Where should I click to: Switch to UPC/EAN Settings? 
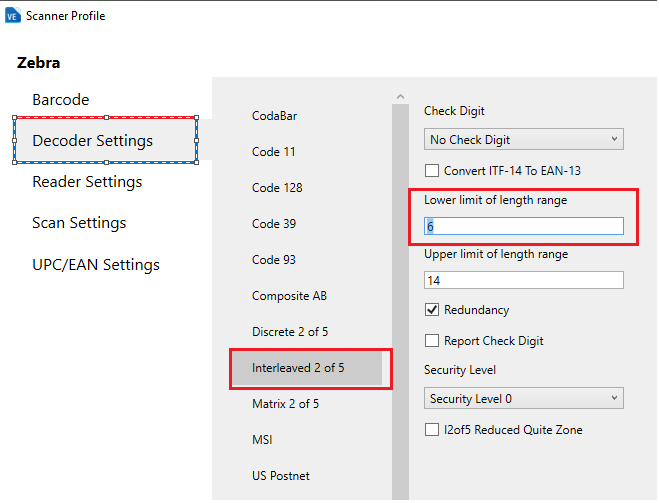pyautogui.click(x=96, y=265)
